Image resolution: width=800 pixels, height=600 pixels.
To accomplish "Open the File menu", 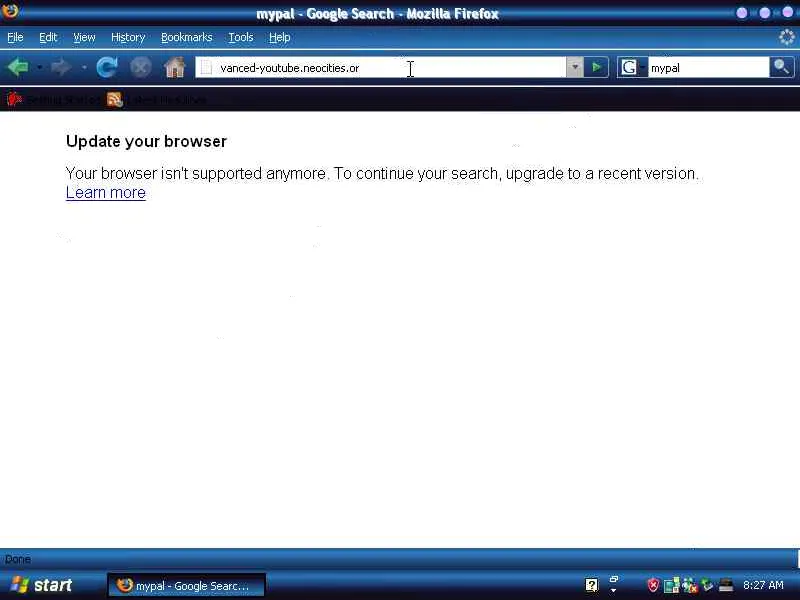I will click(x=15, y=37).
